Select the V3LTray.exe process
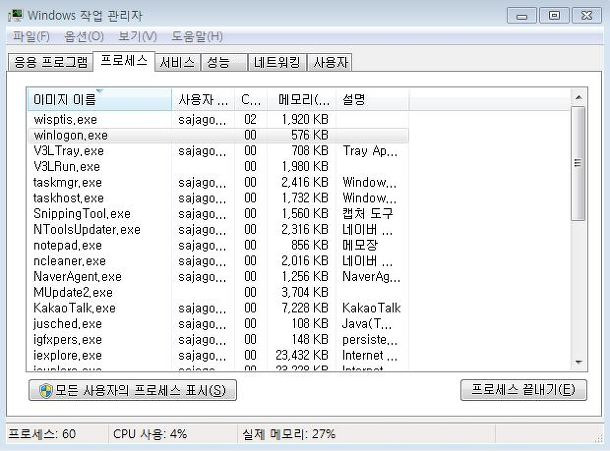 pyautogui.click(x=218, y=151)
